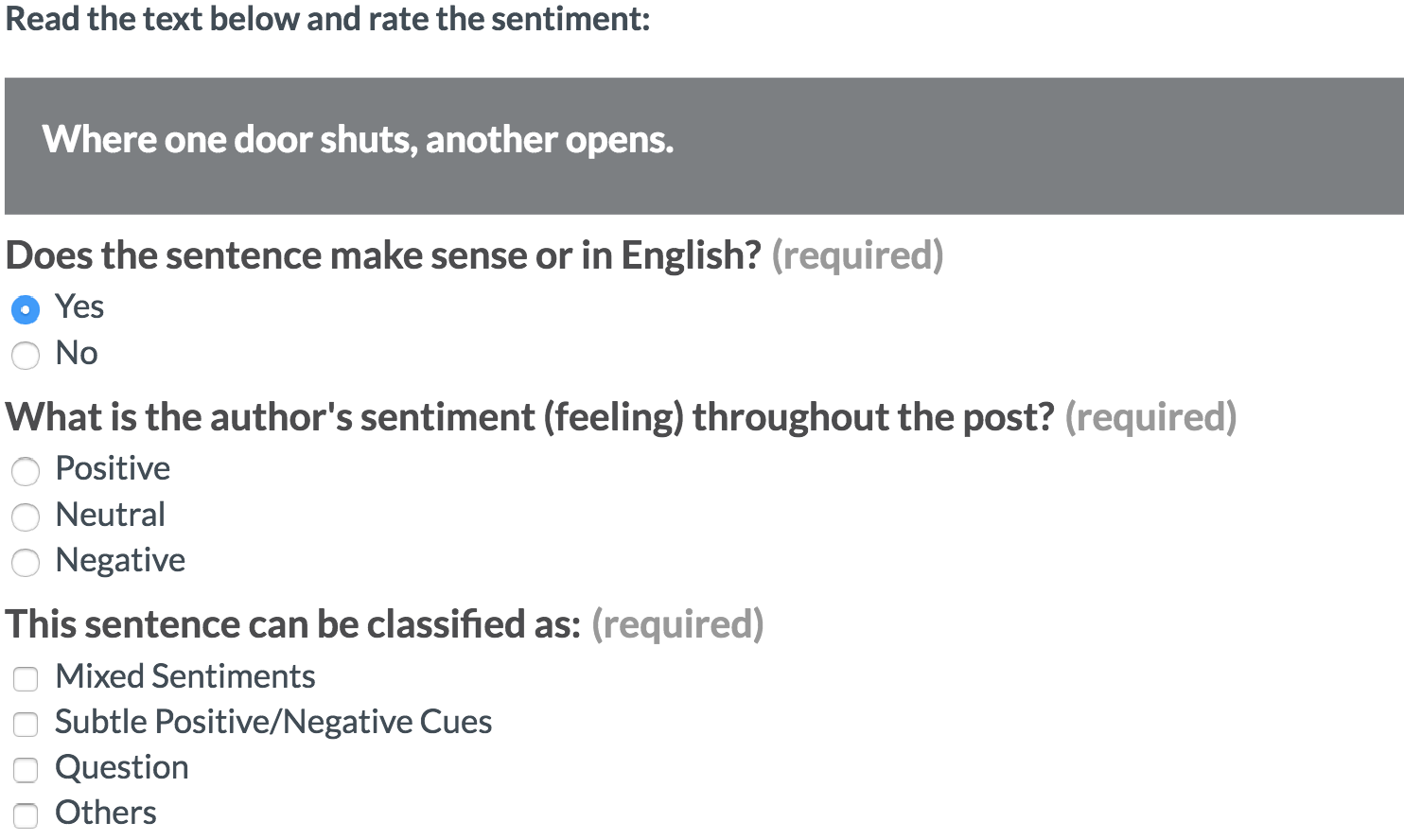Click the 'Subtle Positive/Negative Cues' label text

(x=273, y=722)
